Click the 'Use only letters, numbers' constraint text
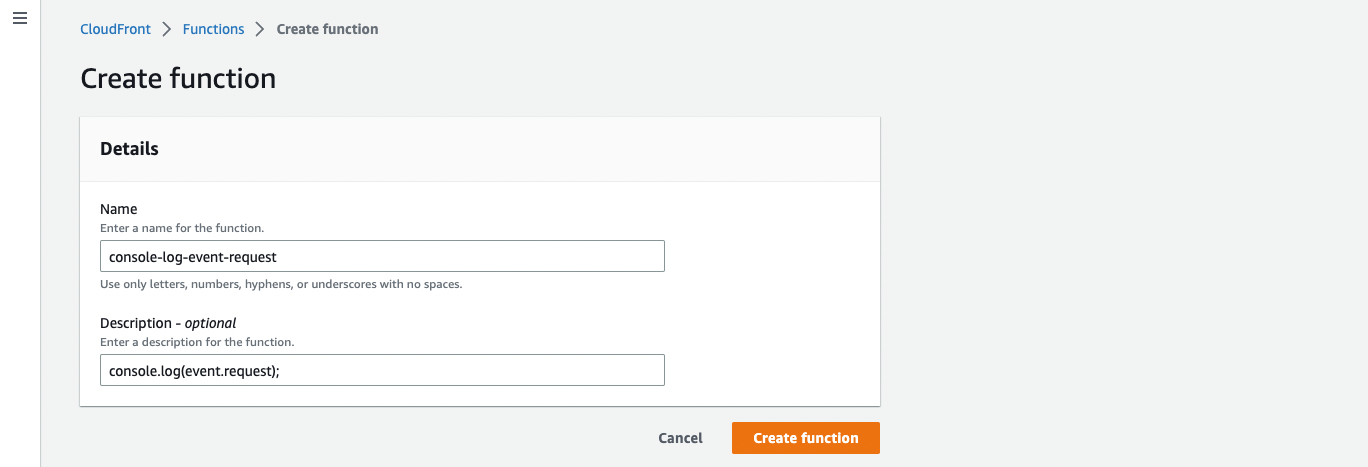The image size is (1368, 467). [x=281, y=284]
